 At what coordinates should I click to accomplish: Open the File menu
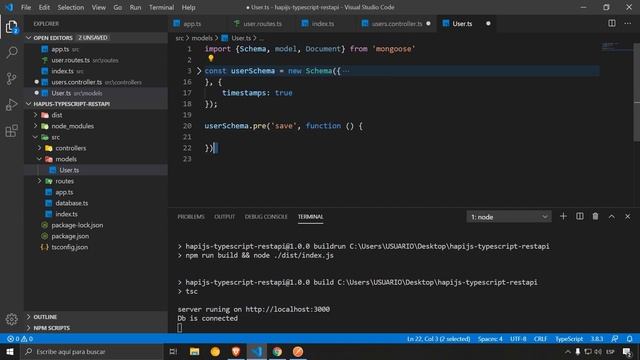click(26, 7)
